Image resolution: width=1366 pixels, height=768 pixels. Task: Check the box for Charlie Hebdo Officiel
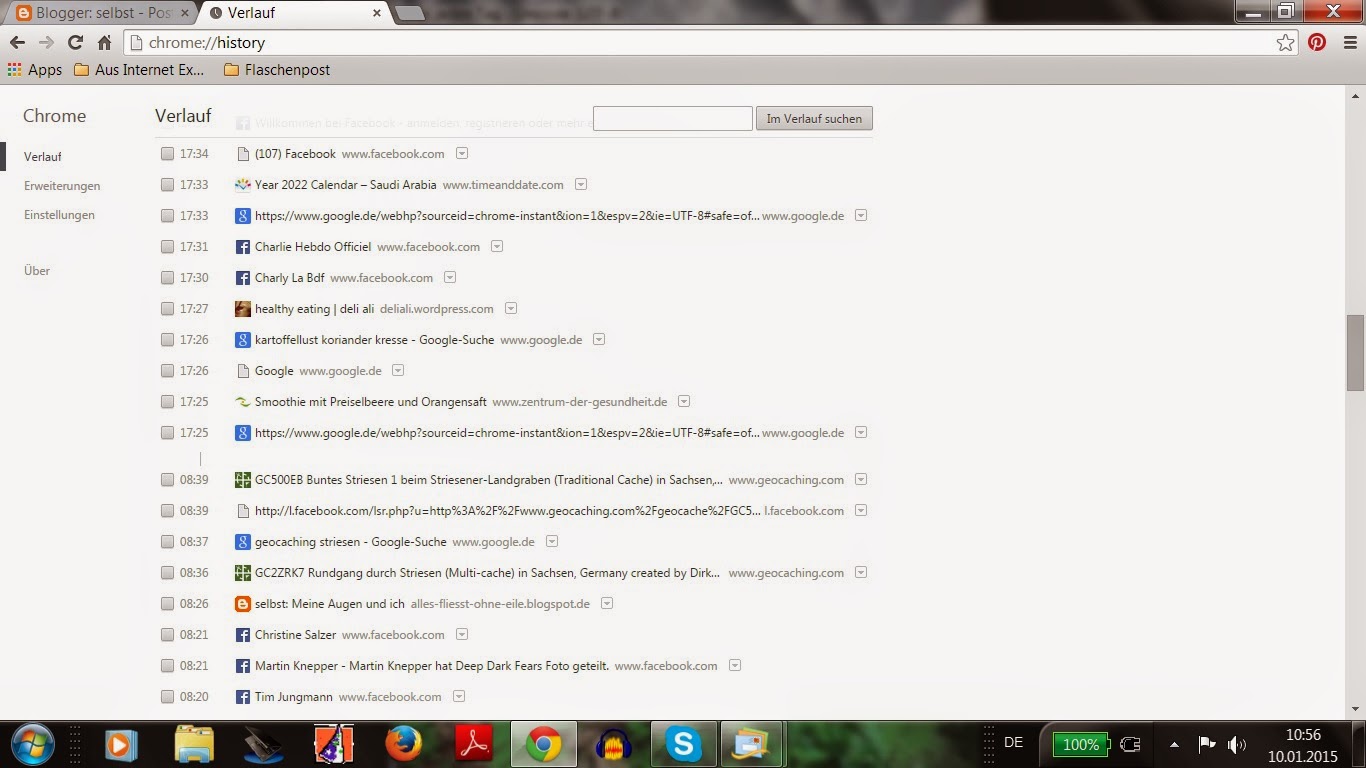tap(167, 247)
